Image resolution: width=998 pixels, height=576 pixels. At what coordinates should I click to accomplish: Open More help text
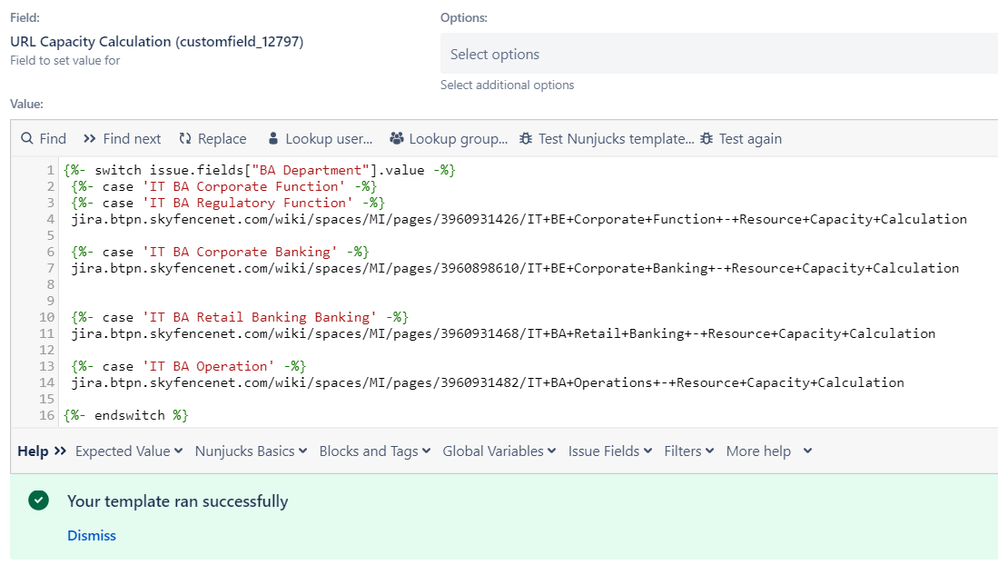click(x=758, y=451)
